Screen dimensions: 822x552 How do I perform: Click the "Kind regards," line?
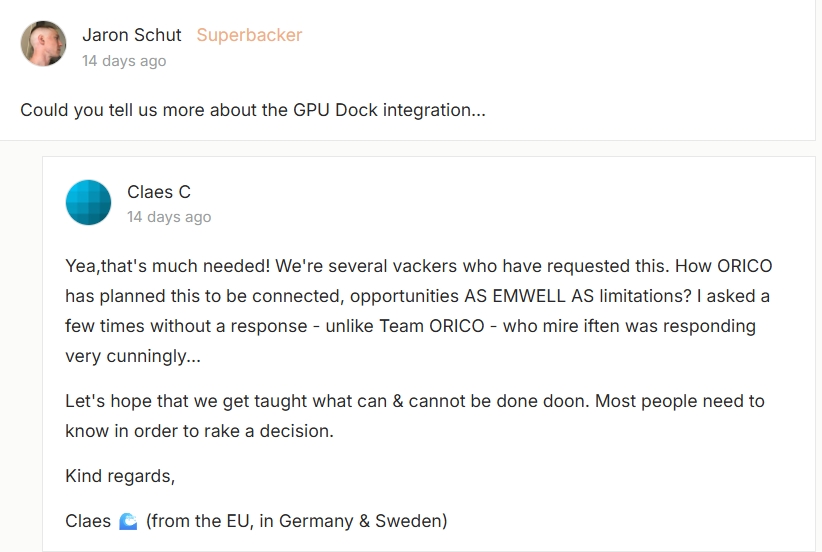(120, 476)
